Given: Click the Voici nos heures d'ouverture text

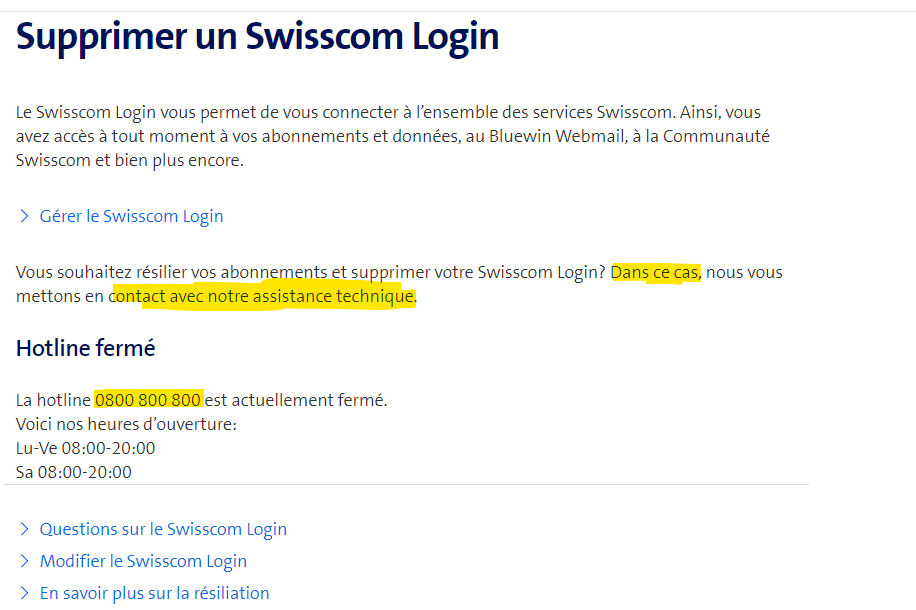Looking at the screenshot, I should [125, 424].
